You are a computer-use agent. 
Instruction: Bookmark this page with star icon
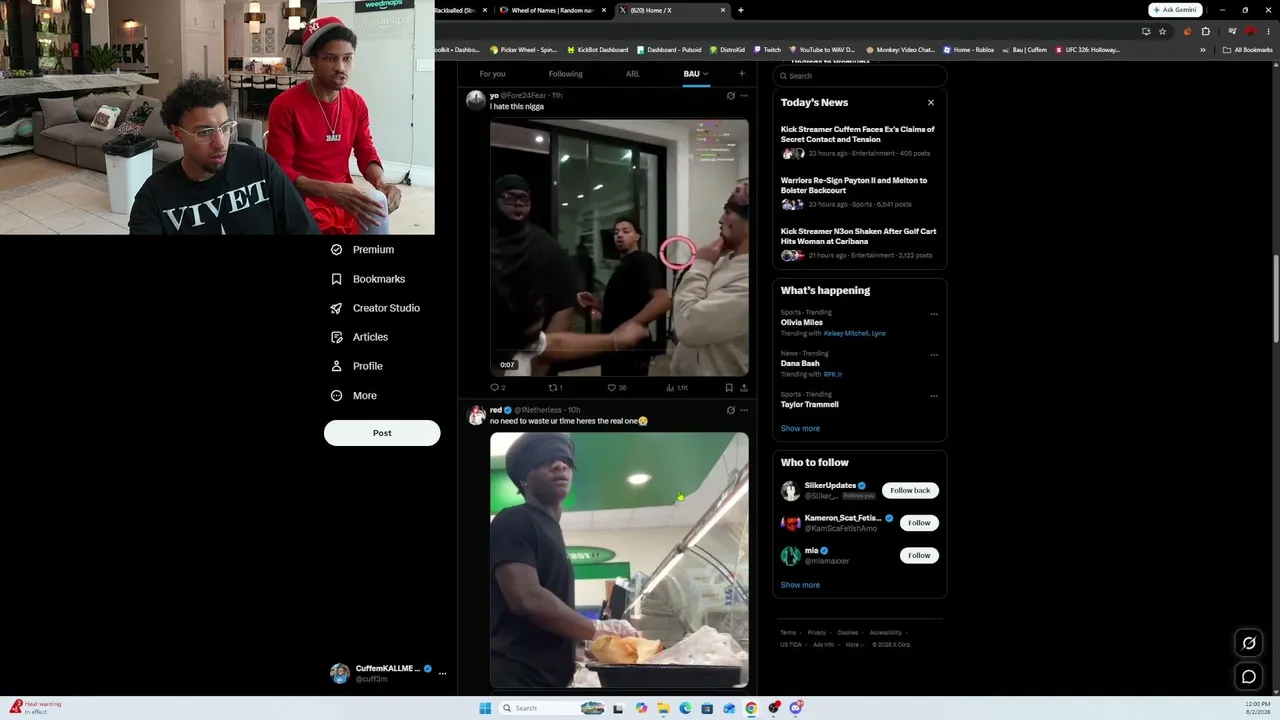[x=1162, y=32]
